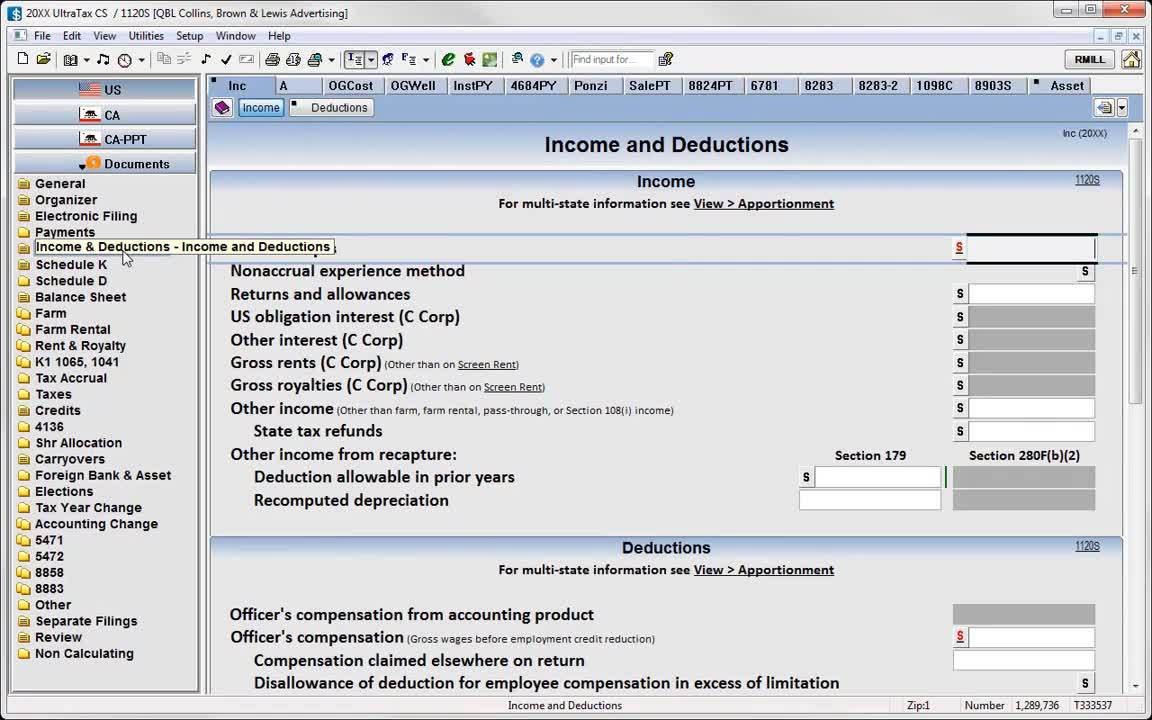Click the State tax refunds input field
Viewport: 1152px width, 720px height.
click(1031, 432)
